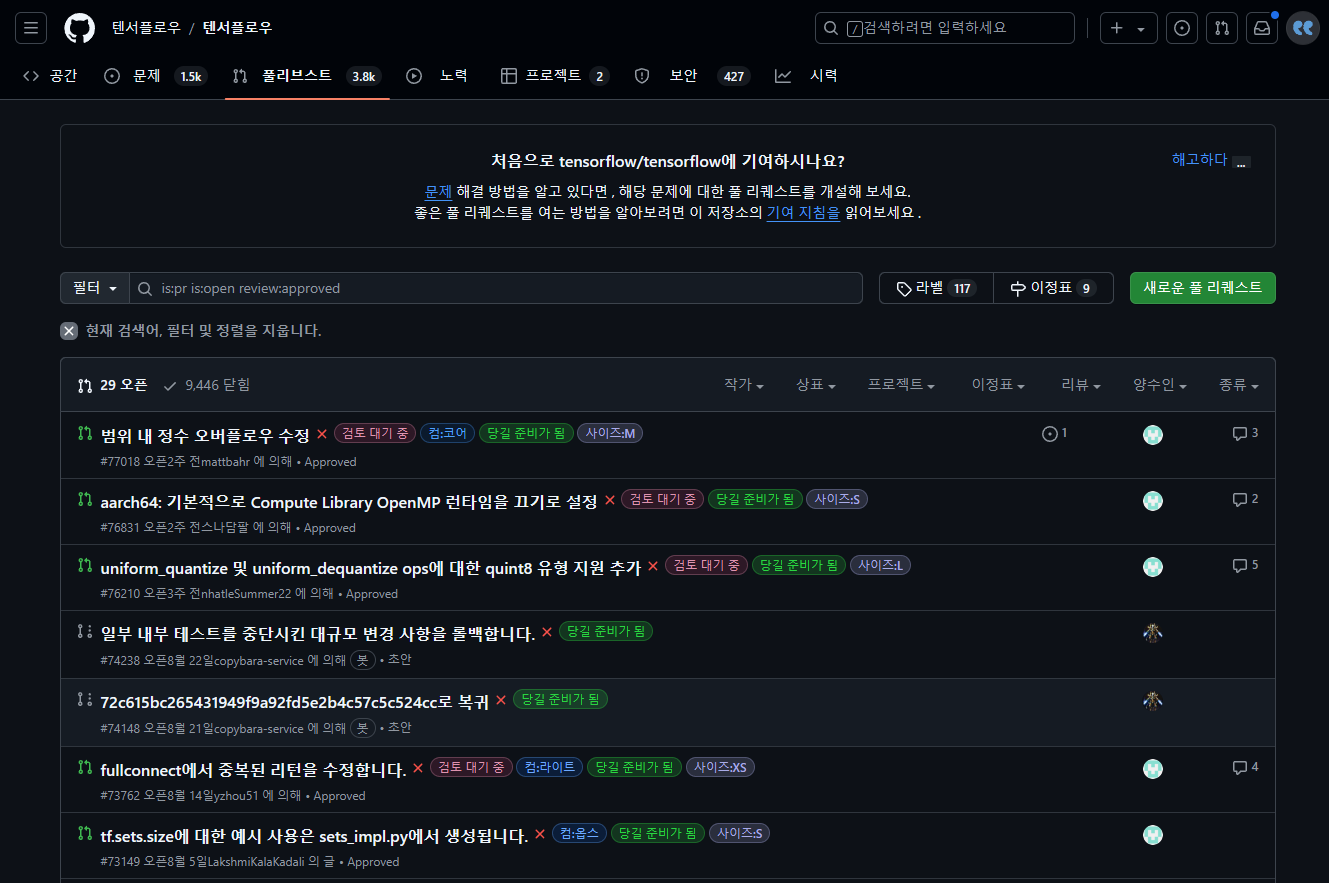Open the 5 comments on the uniform_quantize PR
The image size is (1329, 883).
1245,565
